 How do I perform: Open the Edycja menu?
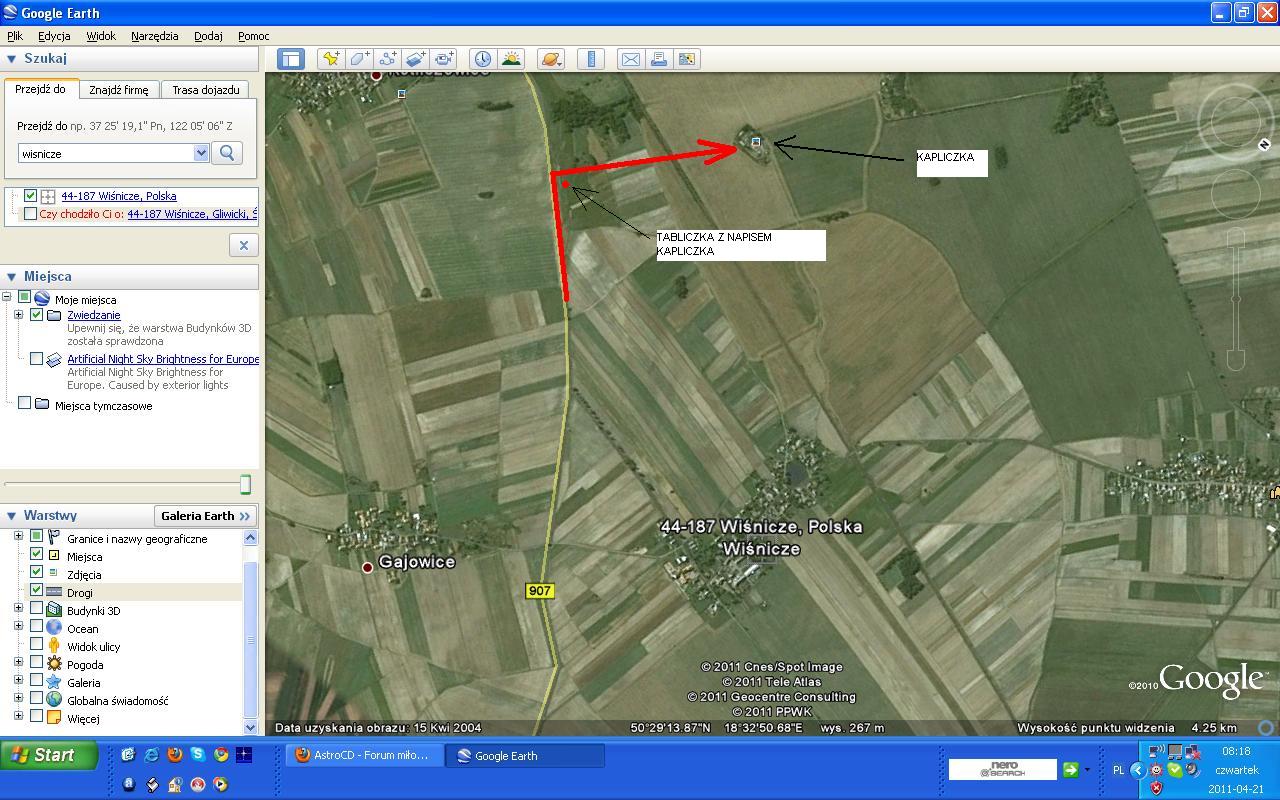click(54, 36)
